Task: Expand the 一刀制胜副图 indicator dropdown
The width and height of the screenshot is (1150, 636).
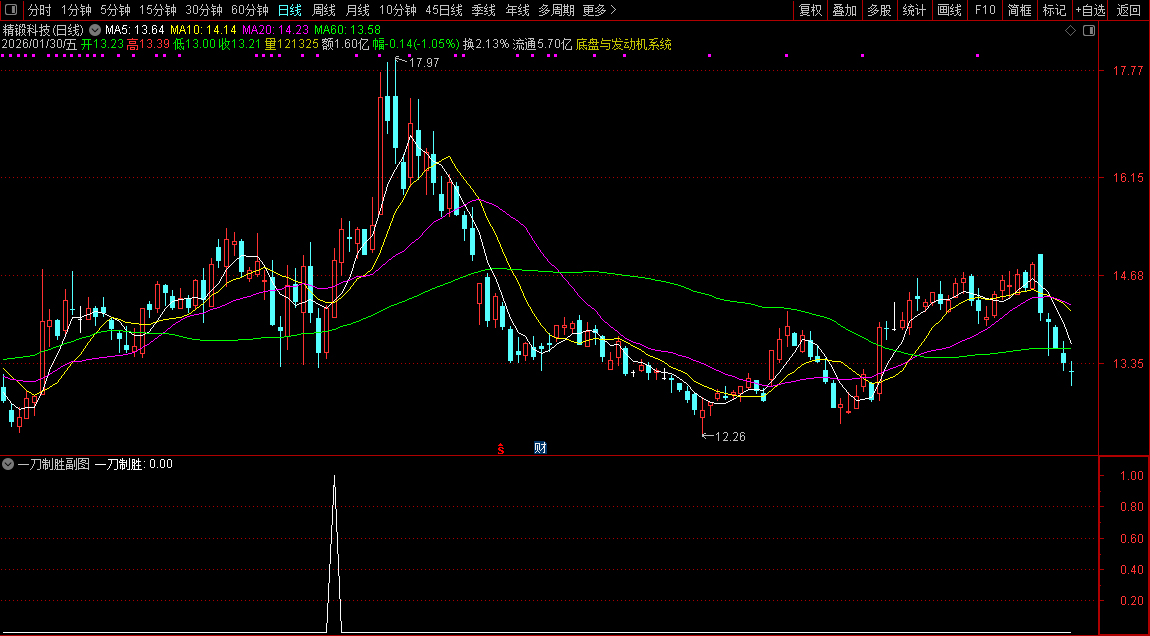Action: coord(8,464)
